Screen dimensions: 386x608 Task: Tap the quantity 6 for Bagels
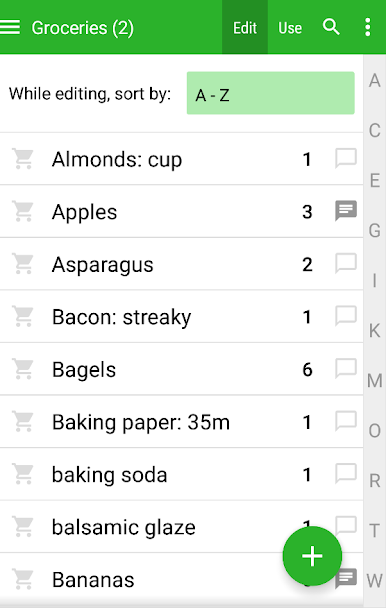pos(307,370)
